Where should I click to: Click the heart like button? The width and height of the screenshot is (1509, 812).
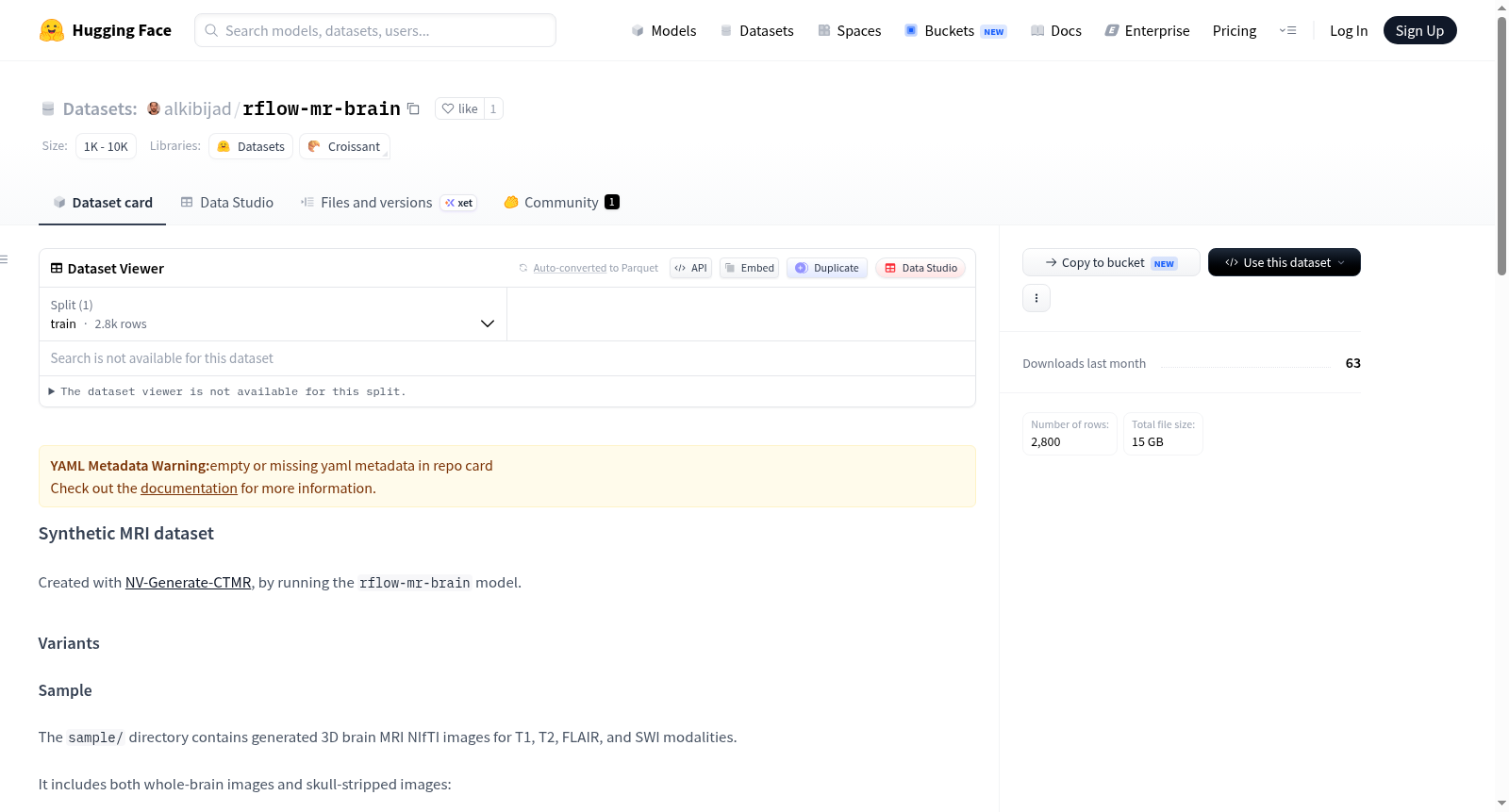tap(459, 108)
